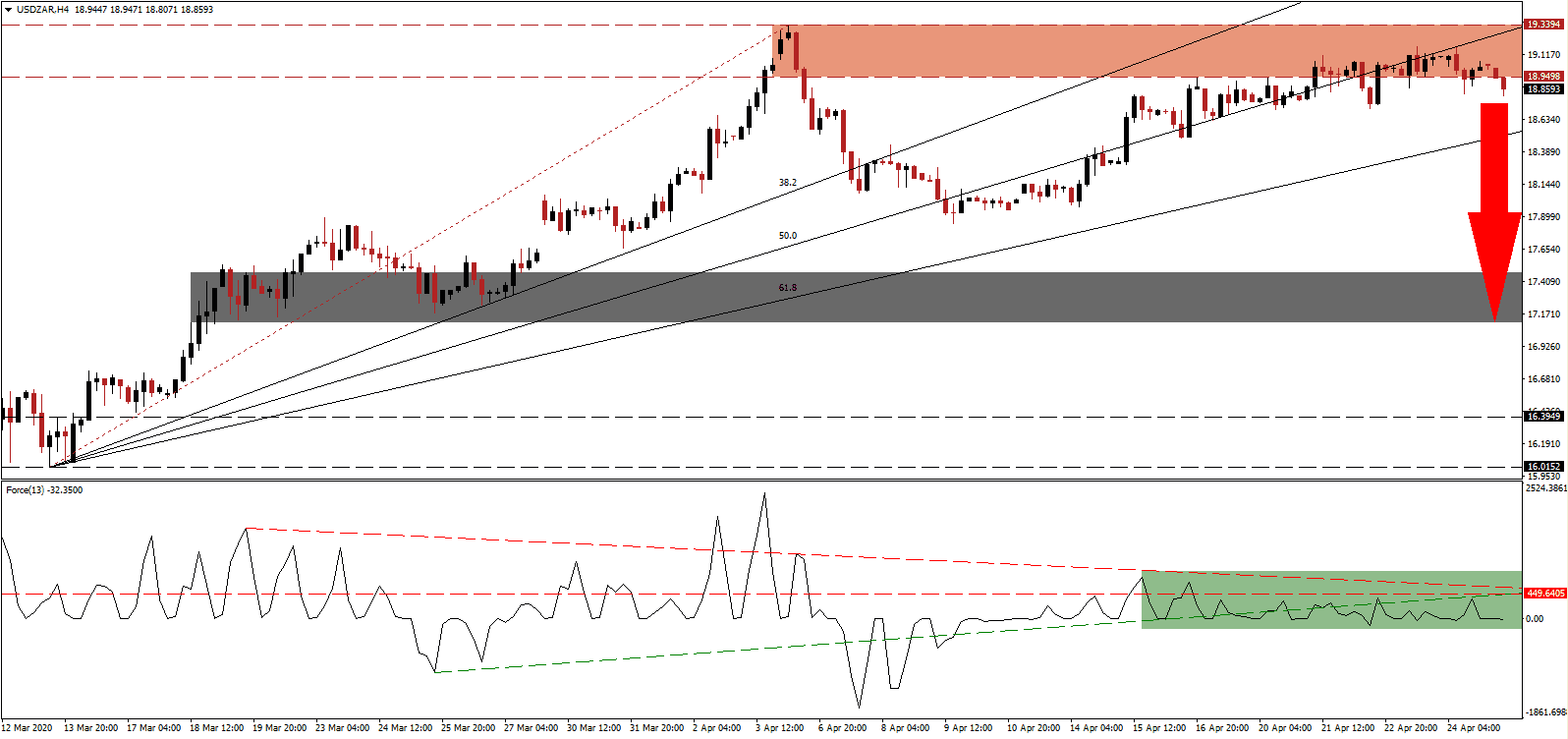
Task: Select the 19.3394 red price label
Action: (1543, 24)
